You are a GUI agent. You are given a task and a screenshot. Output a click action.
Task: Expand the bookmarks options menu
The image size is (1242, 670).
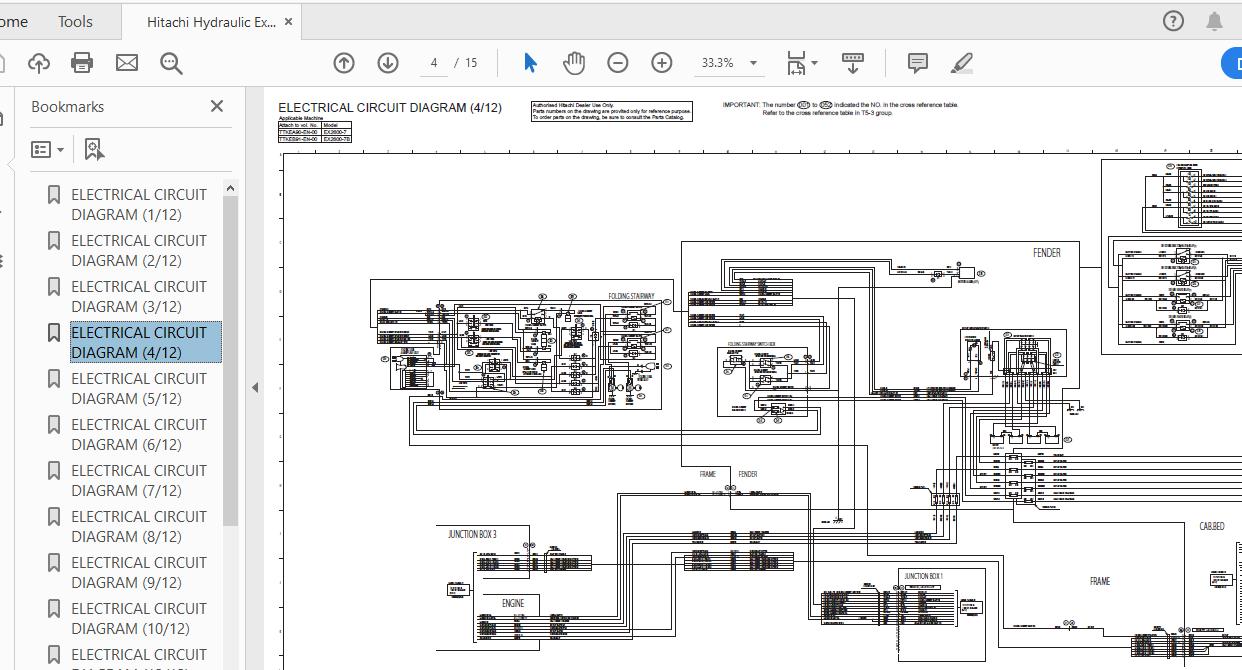click(47, 150)
